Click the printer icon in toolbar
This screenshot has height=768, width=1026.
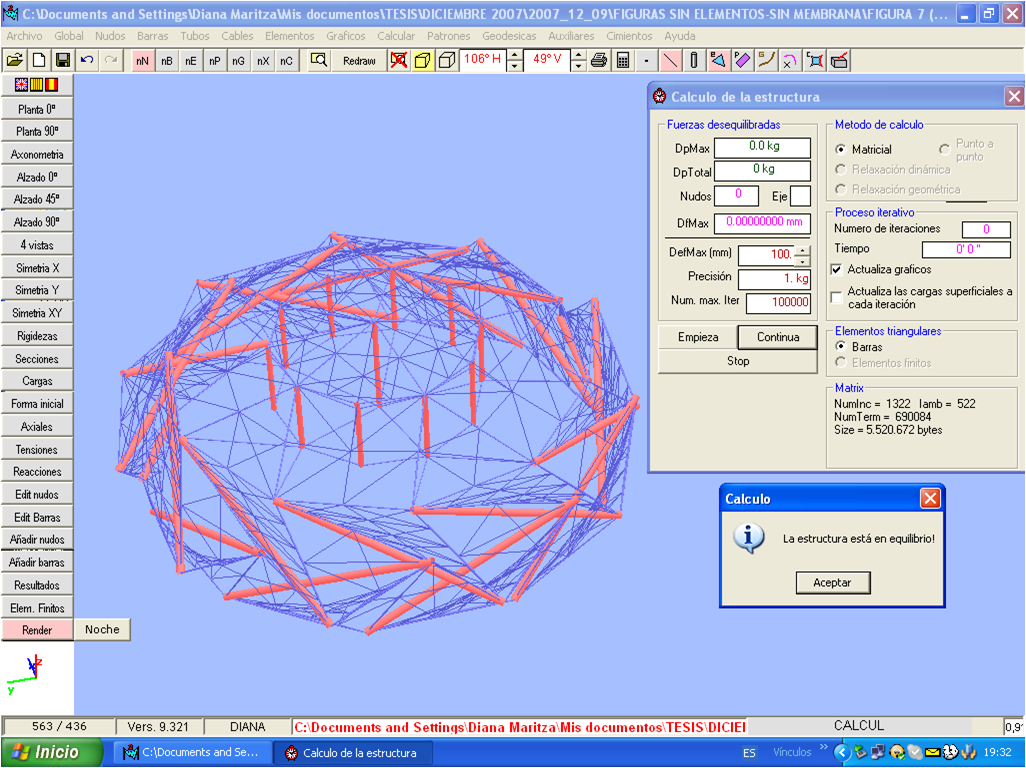599,60
